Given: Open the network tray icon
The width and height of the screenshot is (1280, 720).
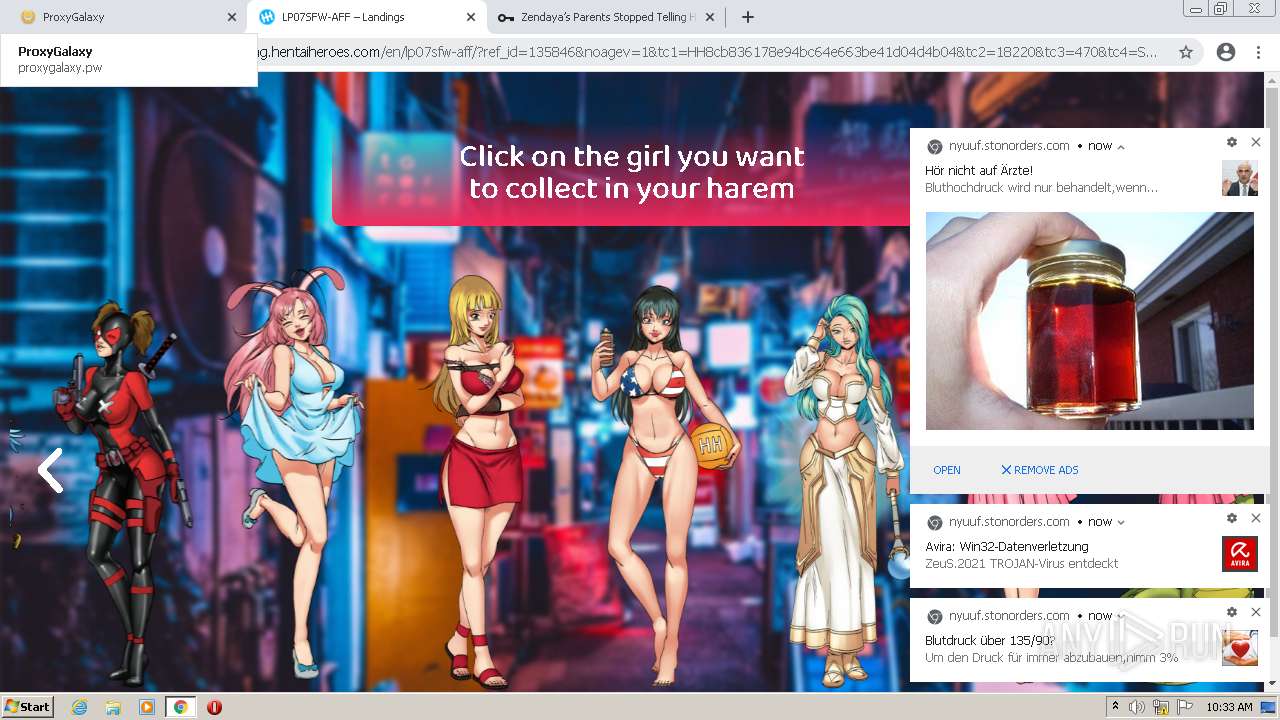Looking at the screenshot, I should coord(1161,707).
